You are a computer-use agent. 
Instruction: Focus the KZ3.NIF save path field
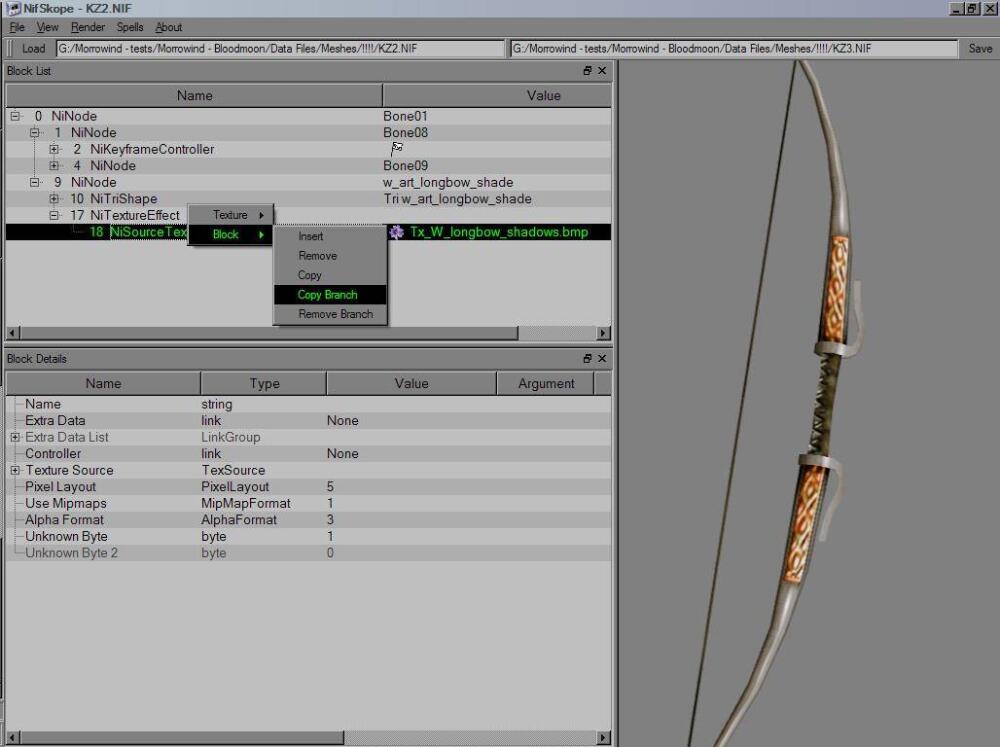pos(733,48)
